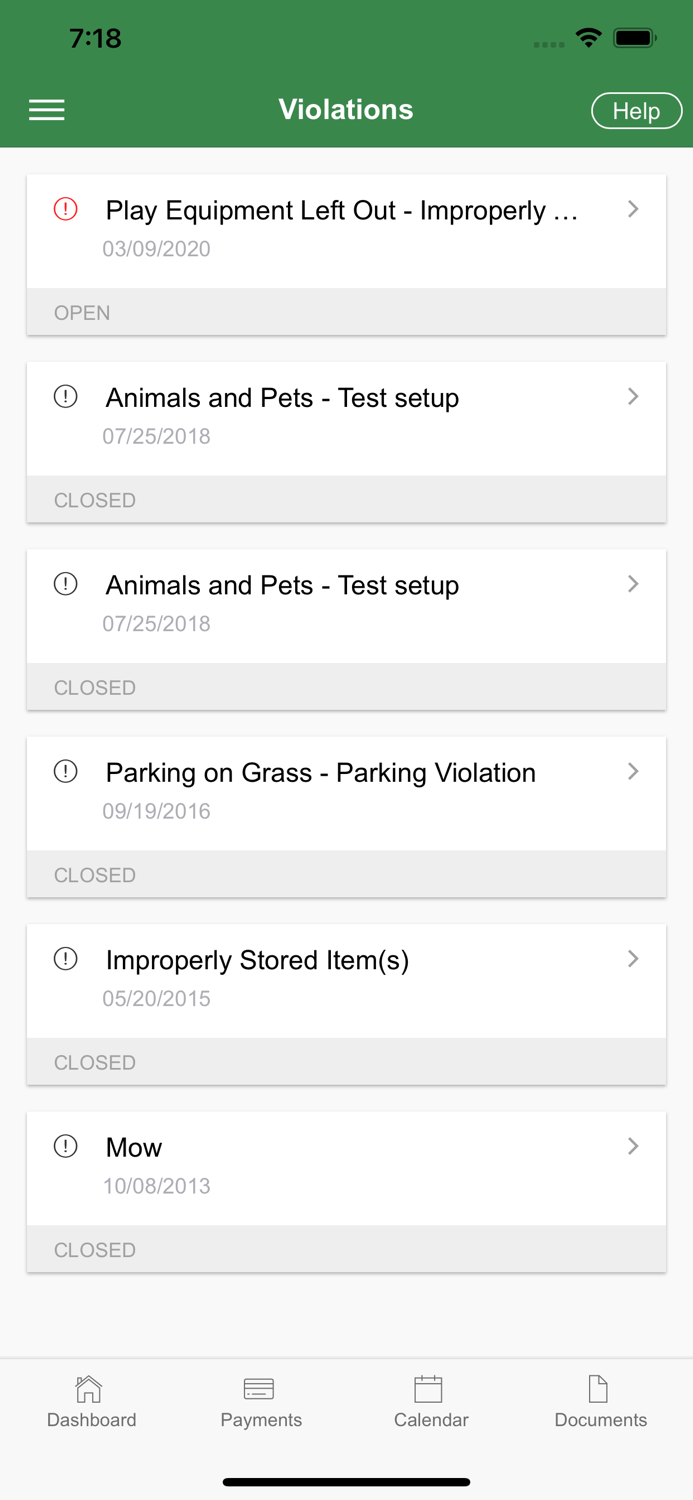Tap the red alert icon on open violation

(x=66, y=209)
